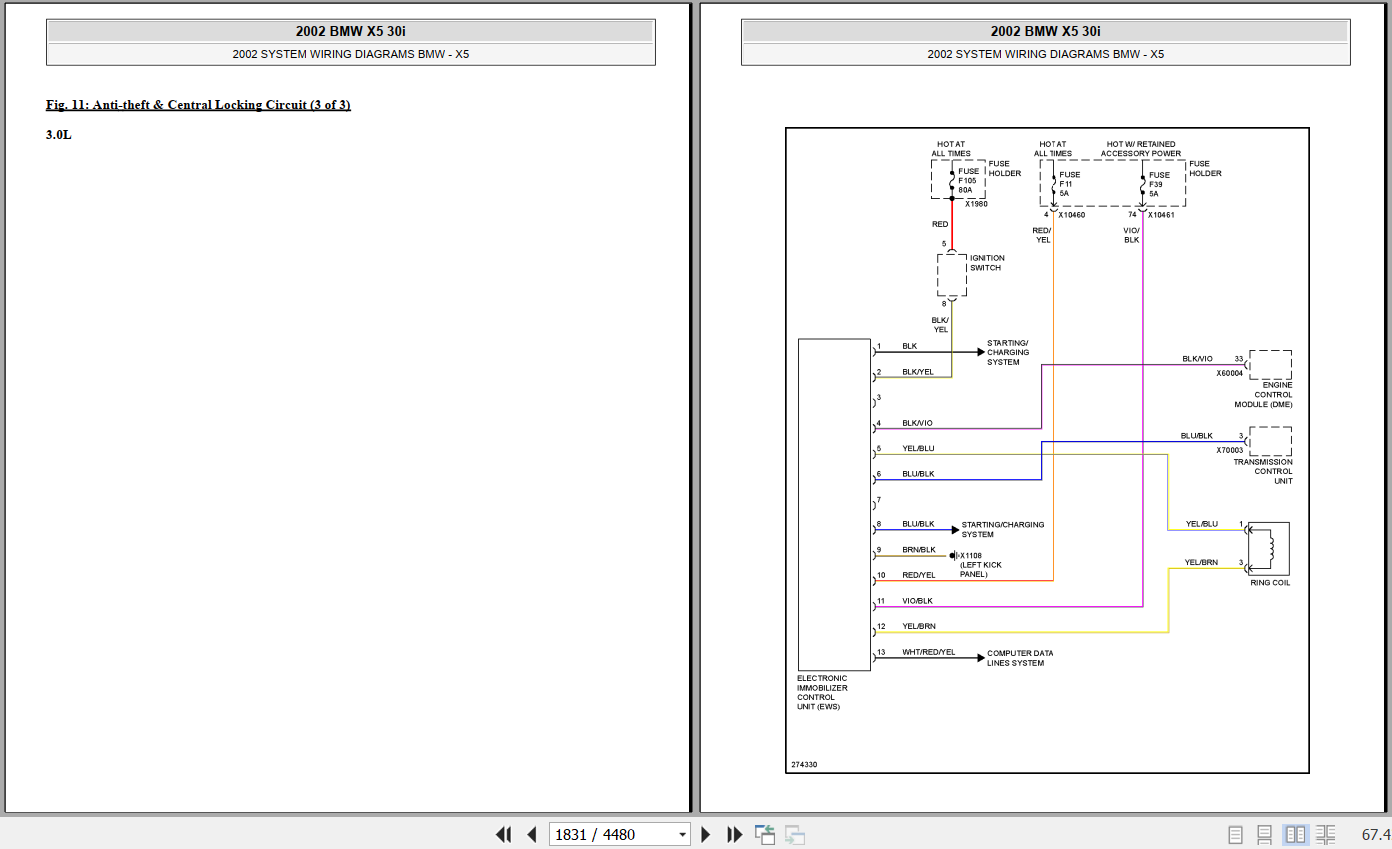This screenshot has width=1392, height=849.
Task: Switch to single page layout
Action: 1236,834
